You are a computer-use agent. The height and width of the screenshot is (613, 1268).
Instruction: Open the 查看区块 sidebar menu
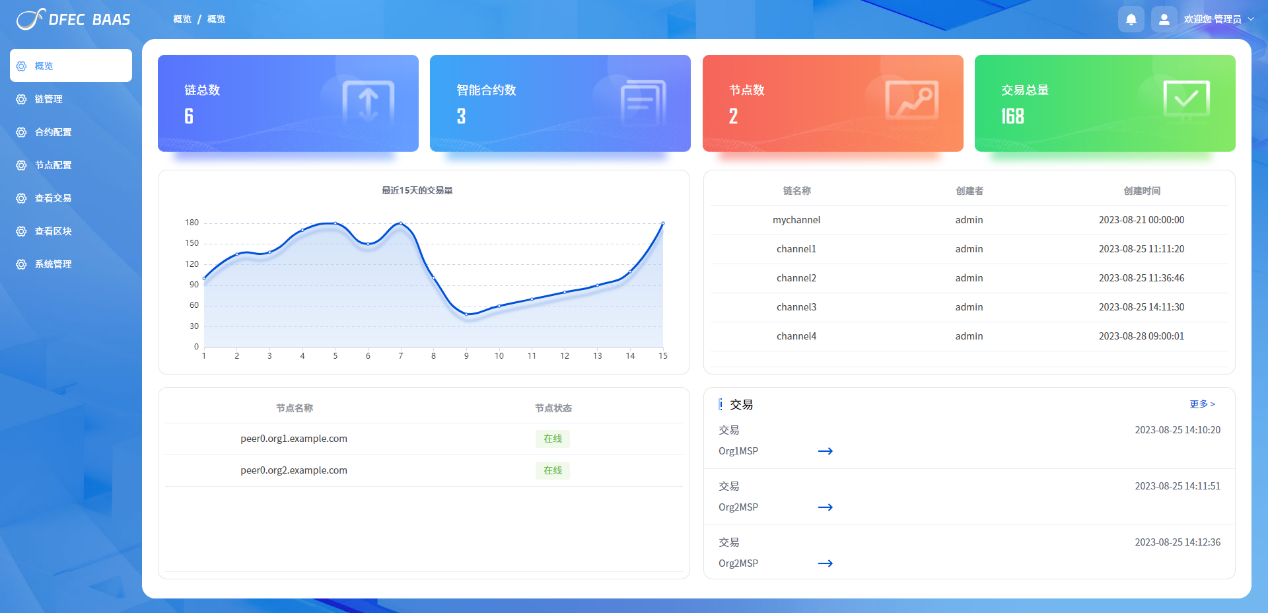point(71,231)
